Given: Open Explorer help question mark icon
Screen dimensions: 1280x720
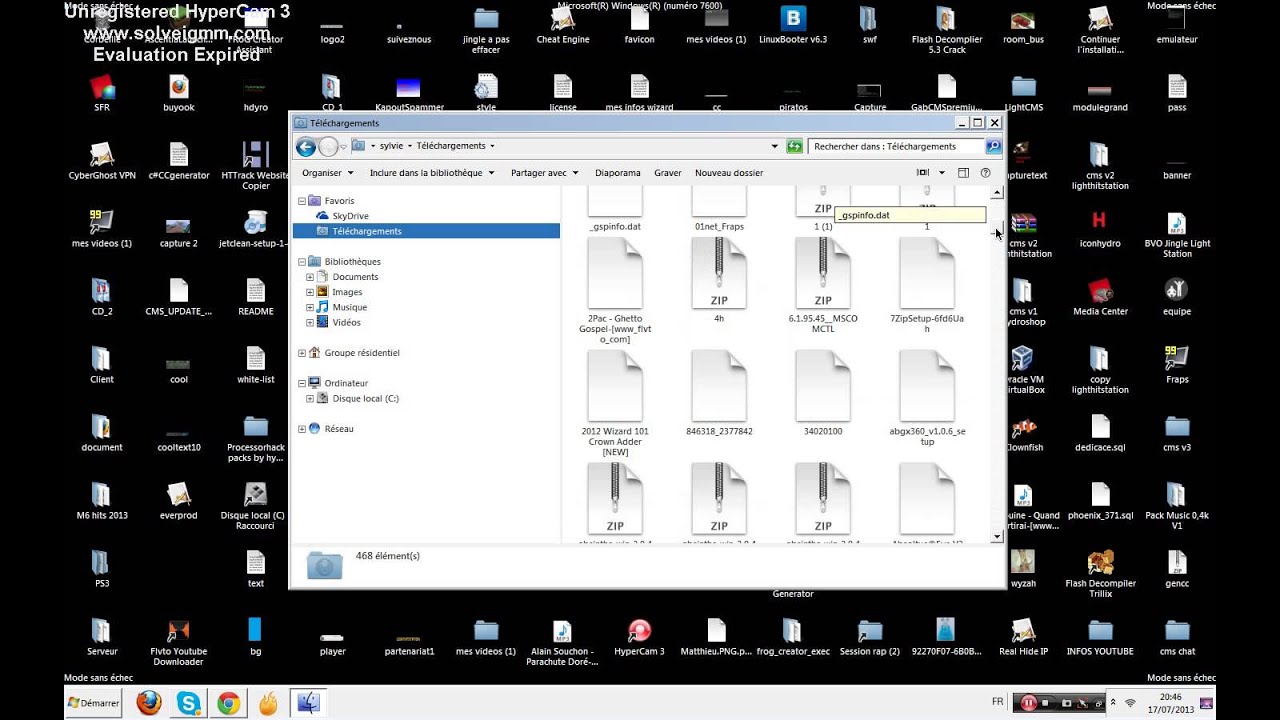Looking at the screenshot, I should 985,173.
